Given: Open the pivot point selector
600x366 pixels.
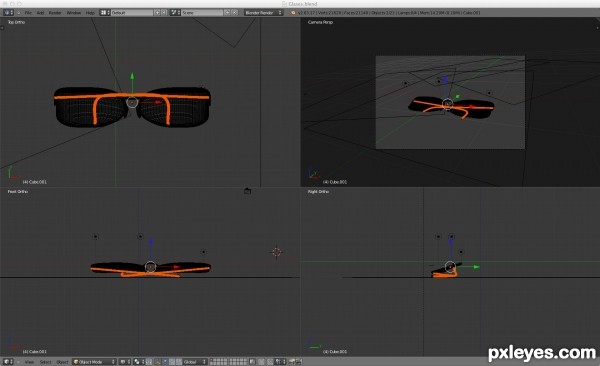Looking at the screenshot, I should [x=139, y=362].
